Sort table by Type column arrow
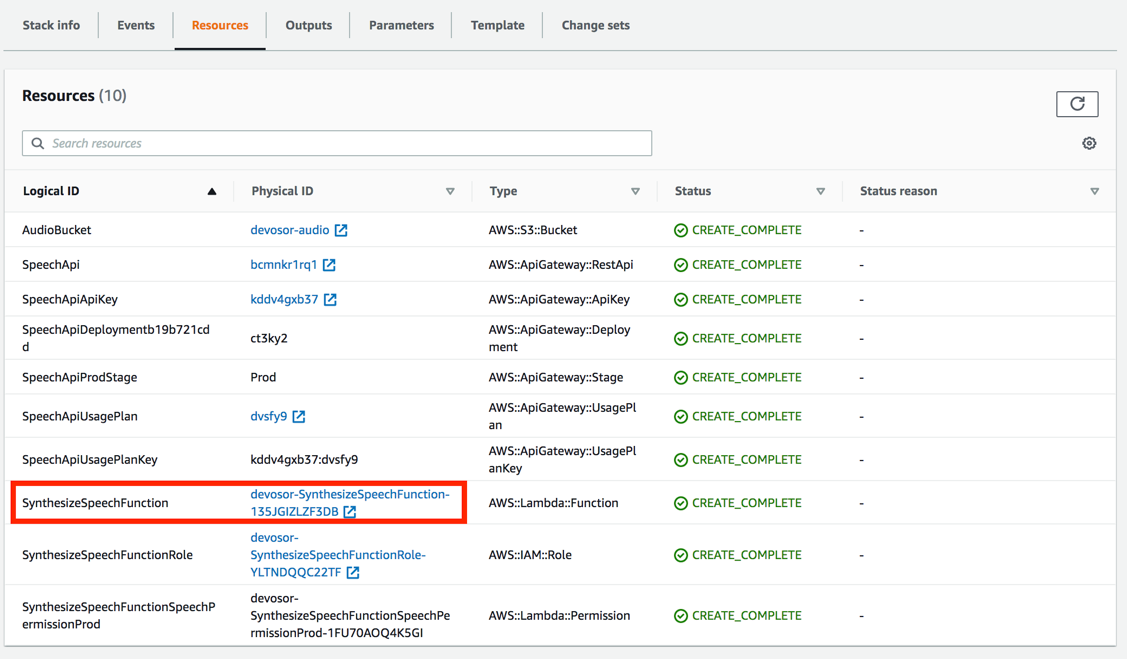Viewport: 1127px width, 659px height. [635, 191]
